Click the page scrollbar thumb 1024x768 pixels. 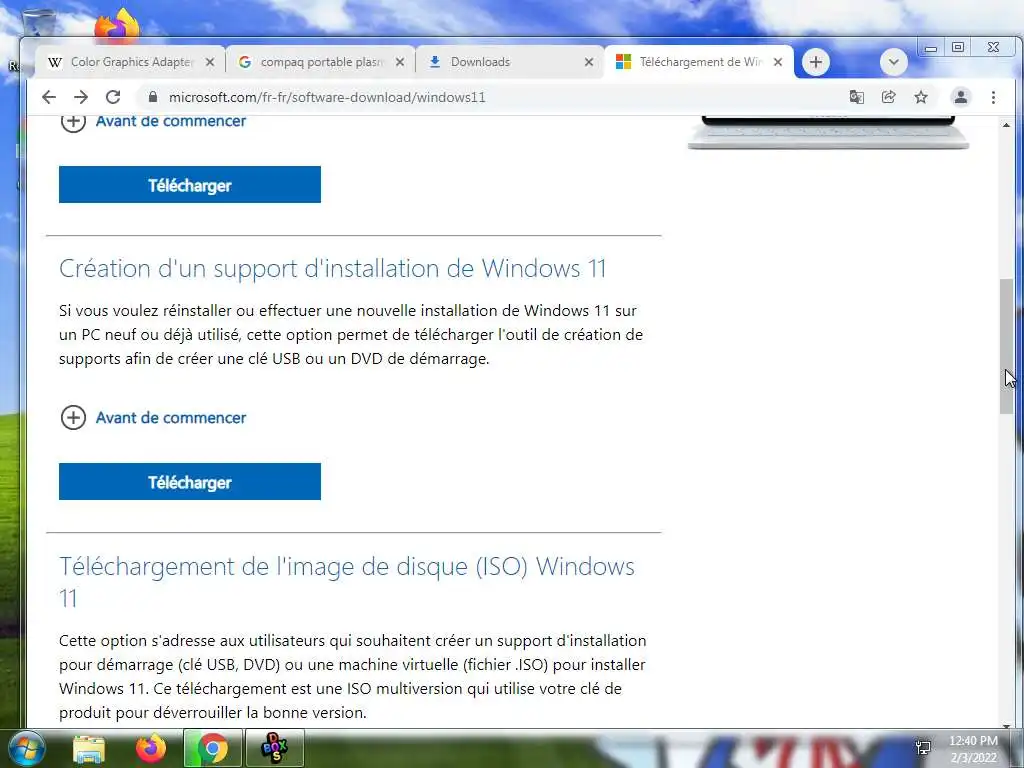(x=1006, y=346)
